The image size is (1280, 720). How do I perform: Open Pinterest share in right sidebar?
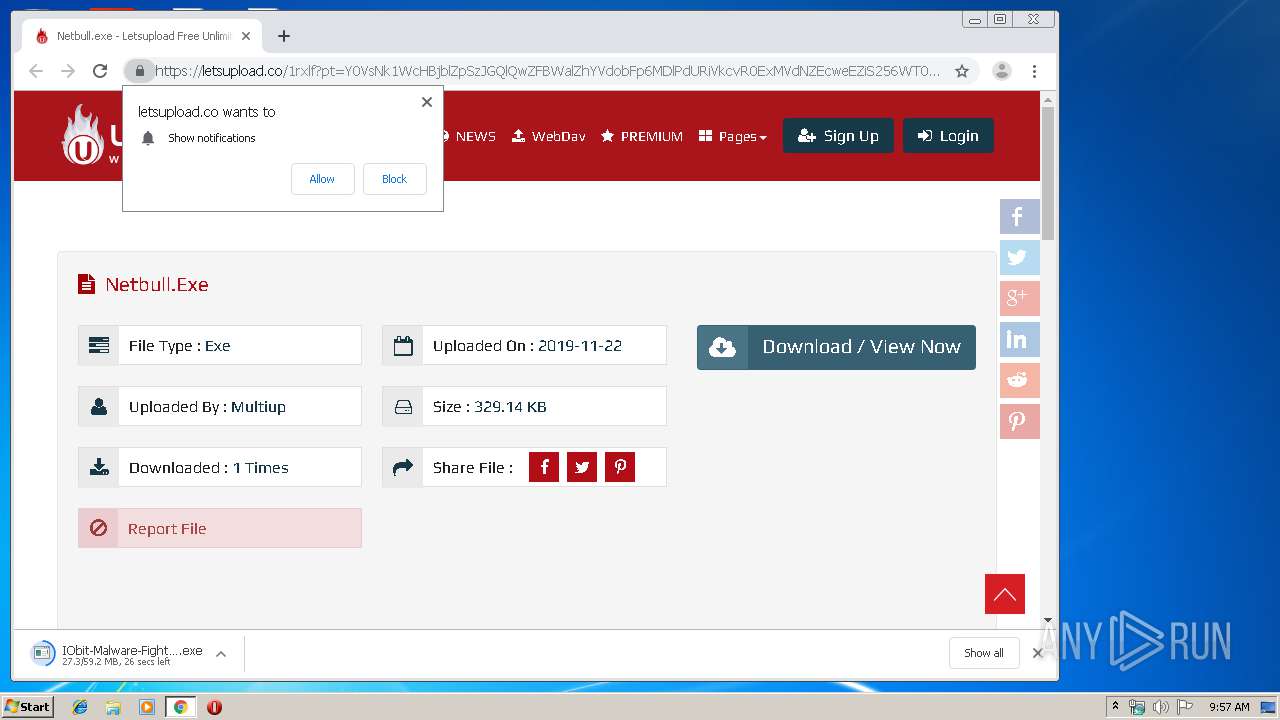1019,421
